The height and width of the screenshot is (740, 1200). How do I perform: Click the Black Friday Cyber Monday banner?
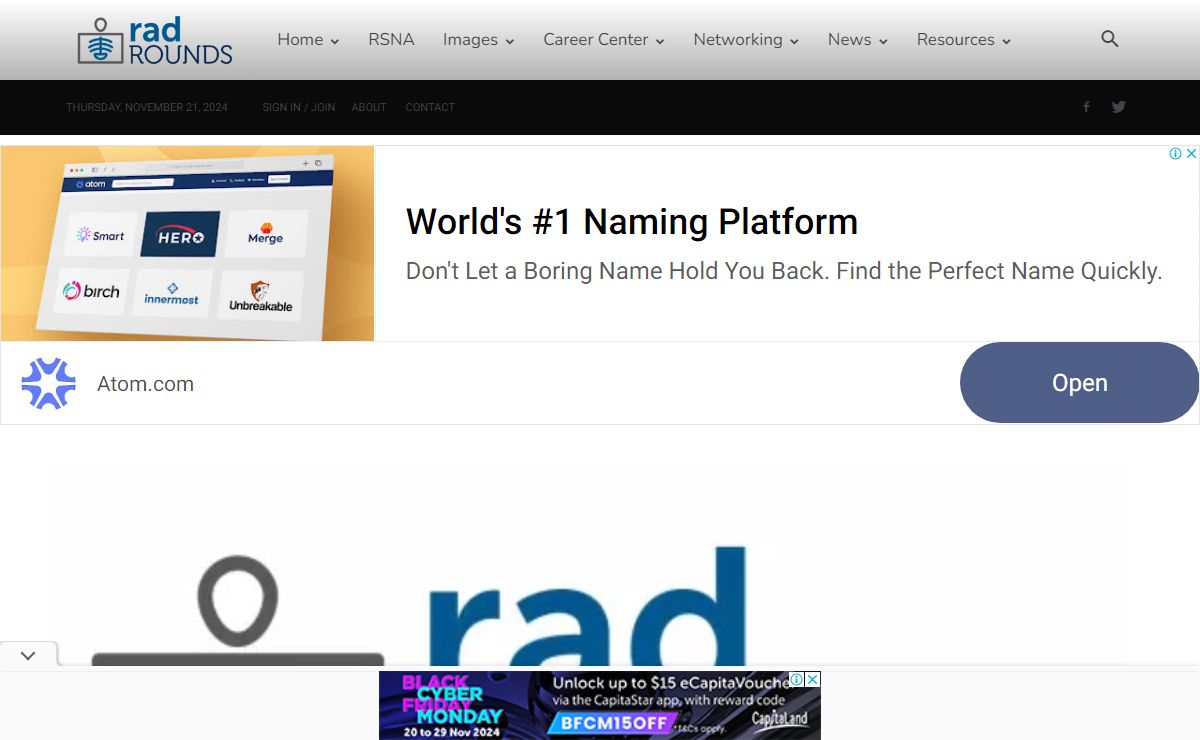coord(600,705)
